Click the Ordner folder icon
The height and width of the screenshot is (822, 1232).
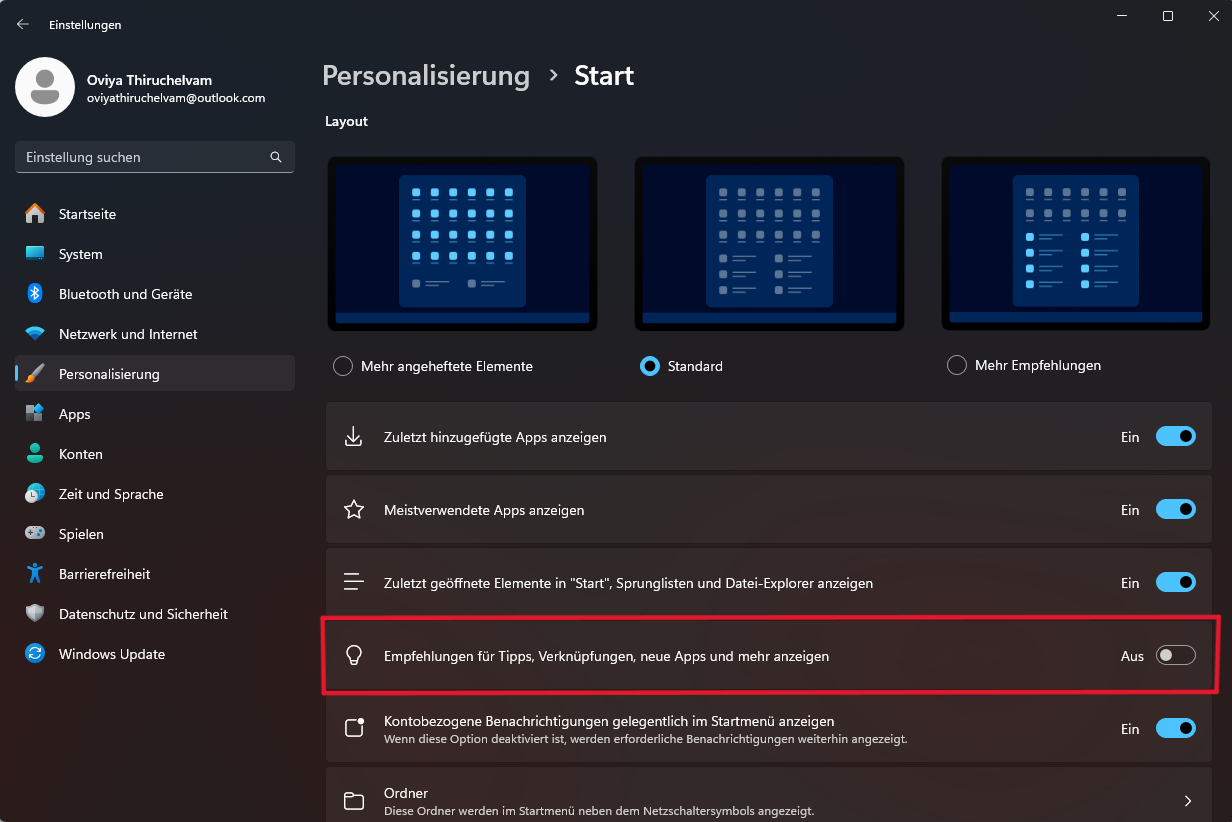click(353, 801)
